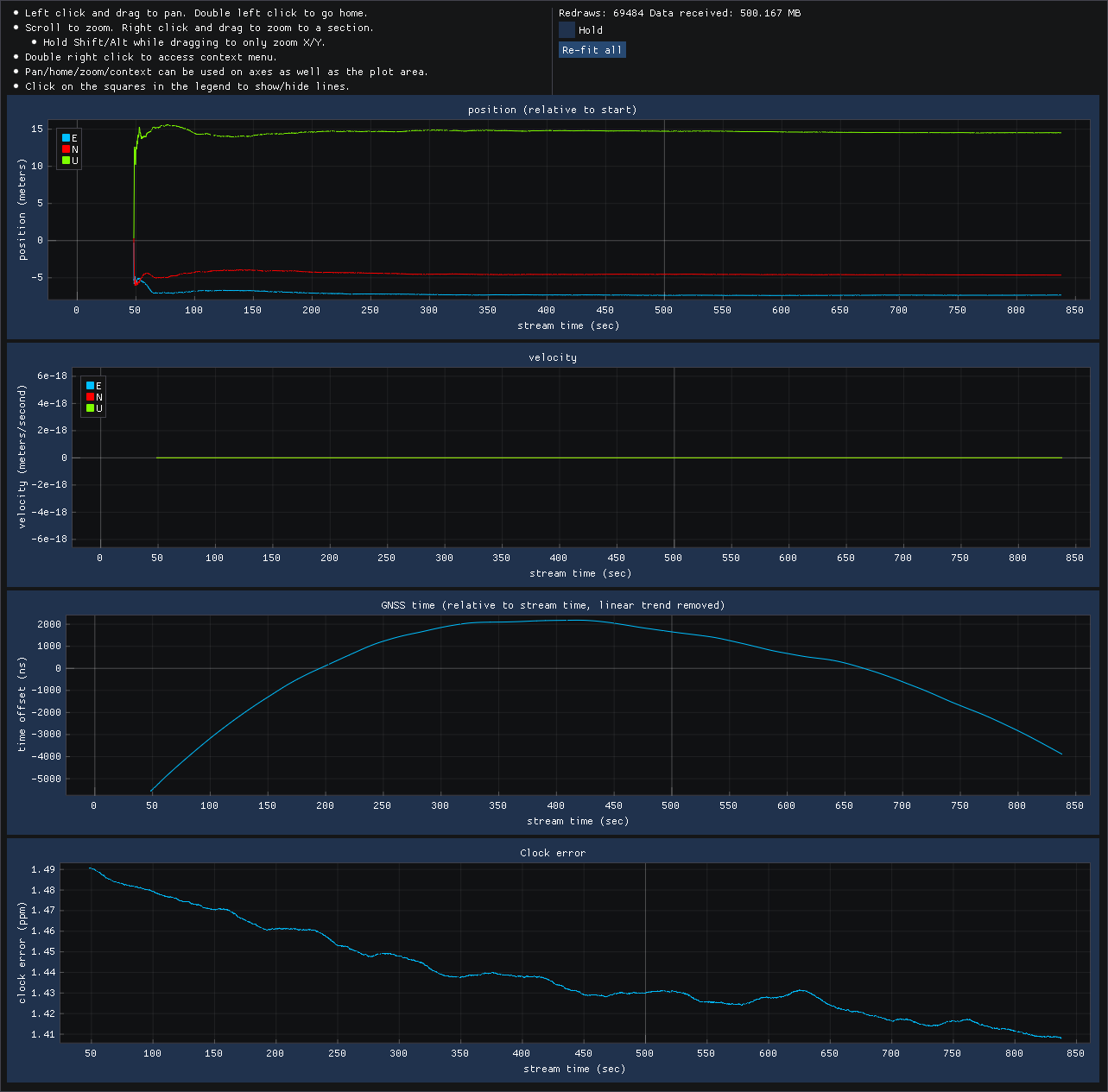Viewport: 1108px width, 1092px height.
Task: Click the velocity plot's 'stream time (sec)' label
Action: click(580, 573)
